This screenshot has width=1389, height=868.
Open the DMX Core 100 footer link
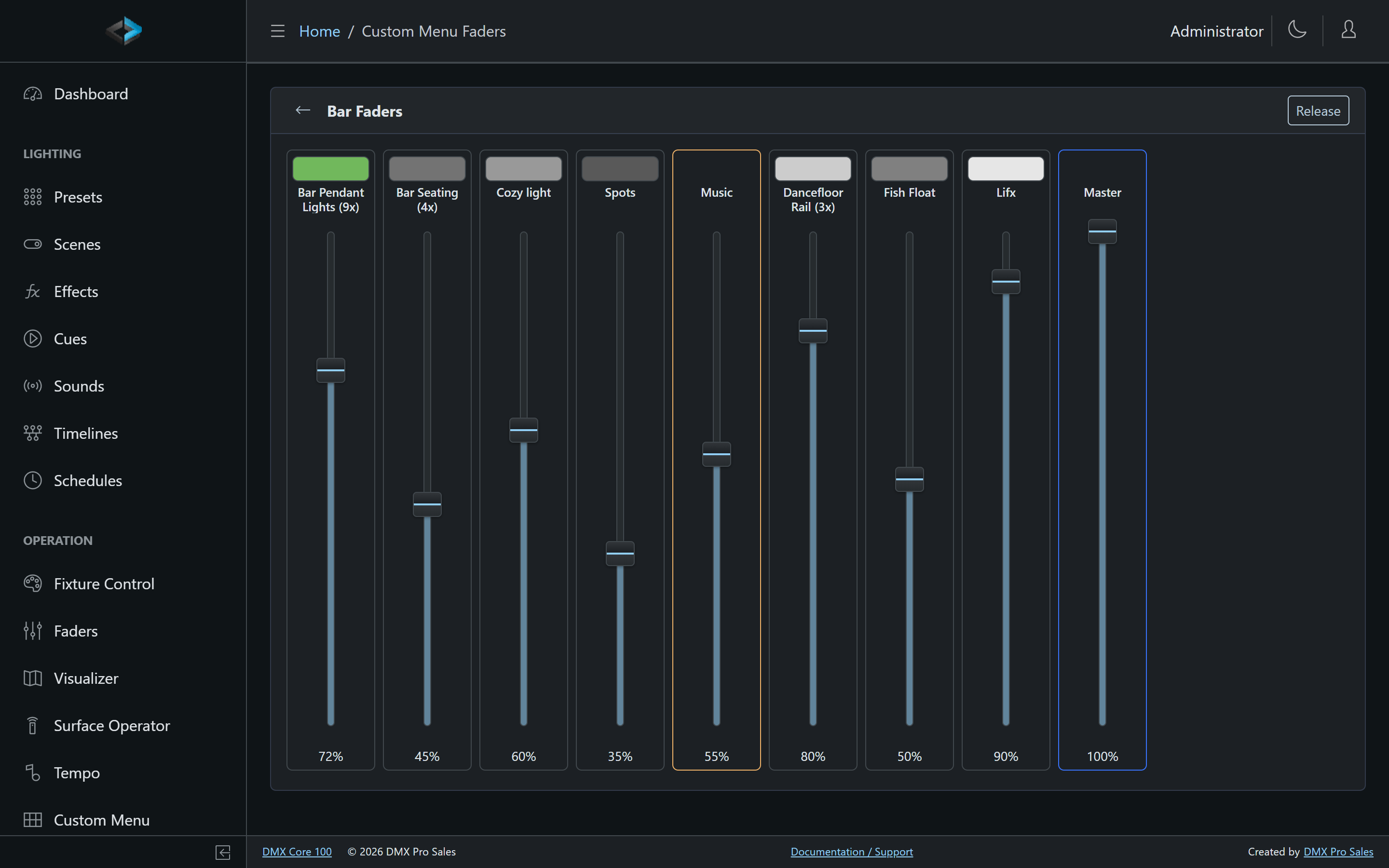pyautogui.click(x=297, y=852)
